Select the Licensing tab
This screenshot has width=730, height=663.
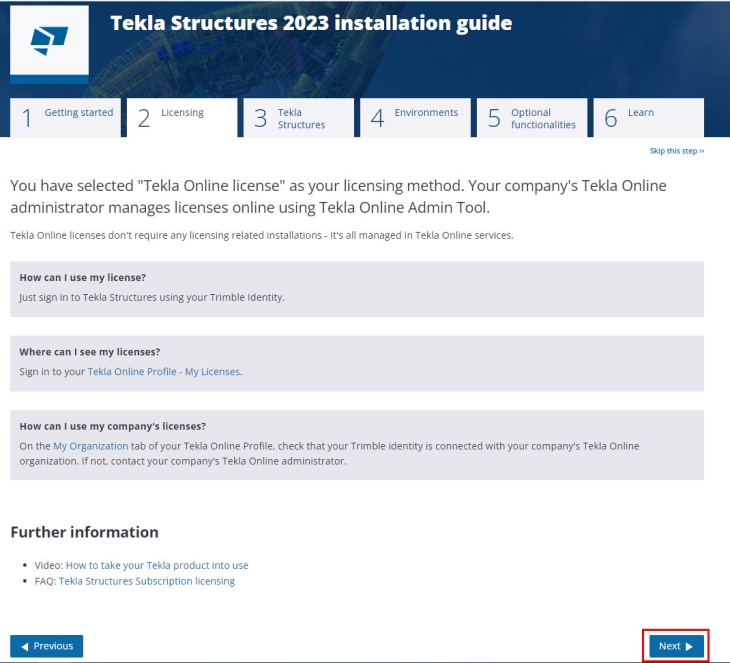[x=182, y=118]
